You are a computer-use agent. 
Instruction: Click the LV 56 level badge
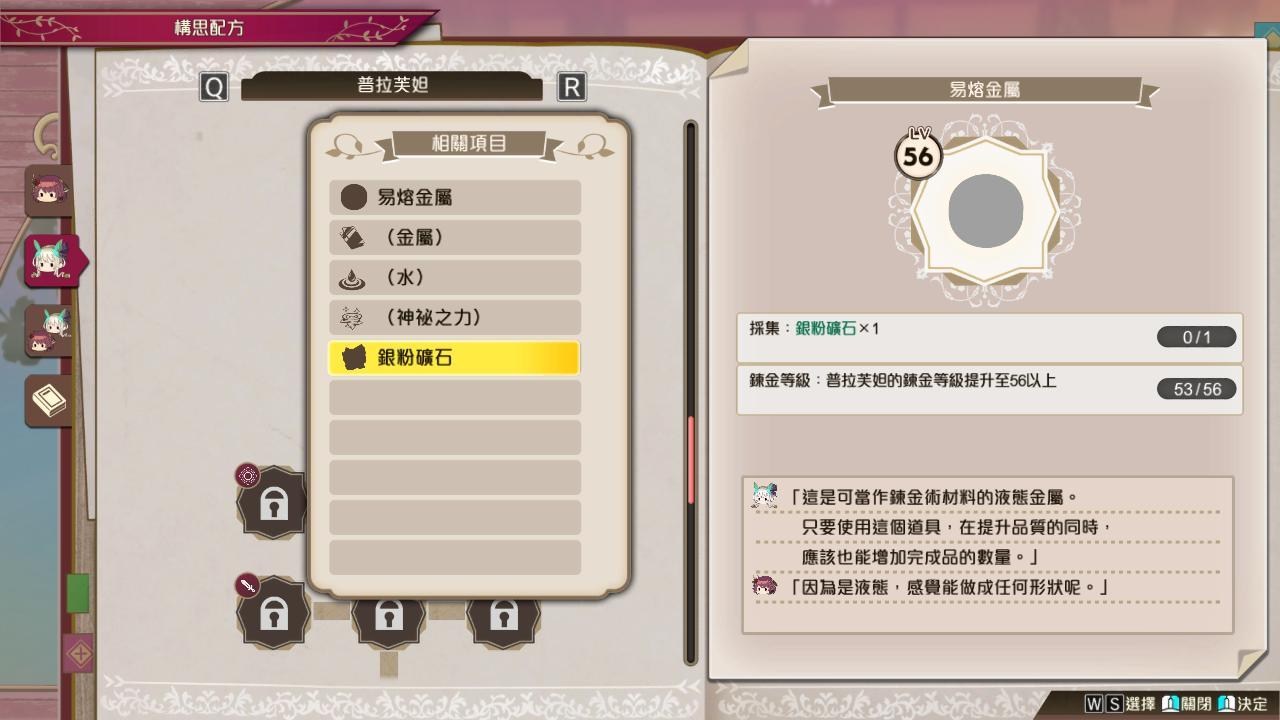point(918,154)
